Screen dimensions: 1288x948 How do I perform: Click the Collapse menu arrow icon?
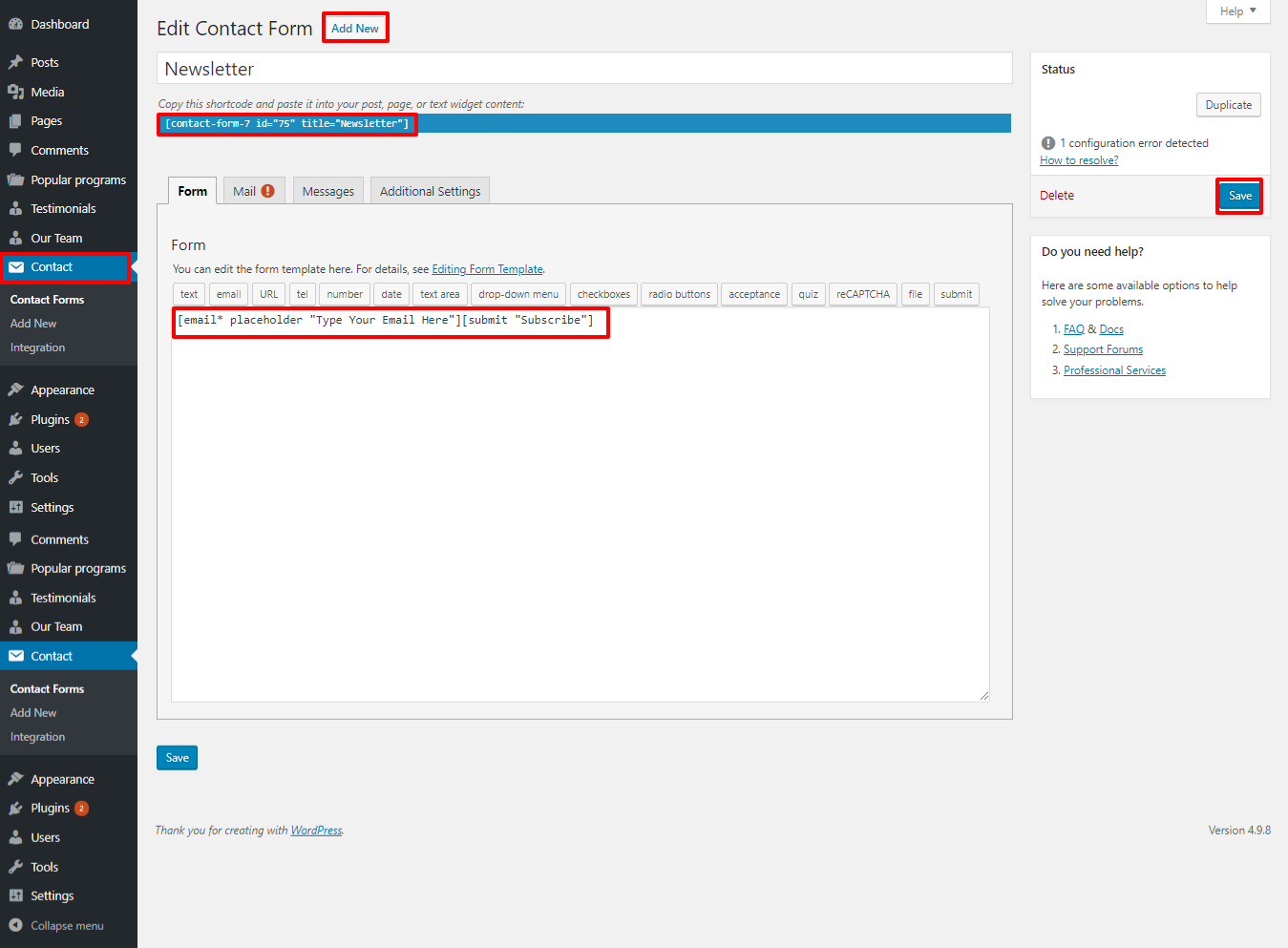15,926
